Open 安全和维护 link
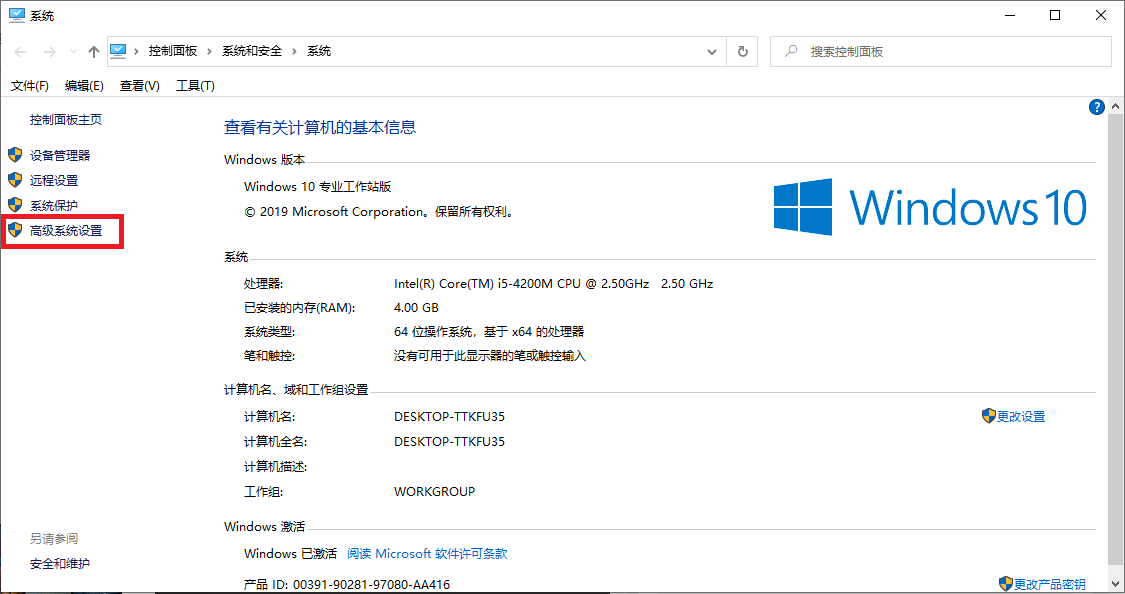1125x594 pixels. point(60,564)
